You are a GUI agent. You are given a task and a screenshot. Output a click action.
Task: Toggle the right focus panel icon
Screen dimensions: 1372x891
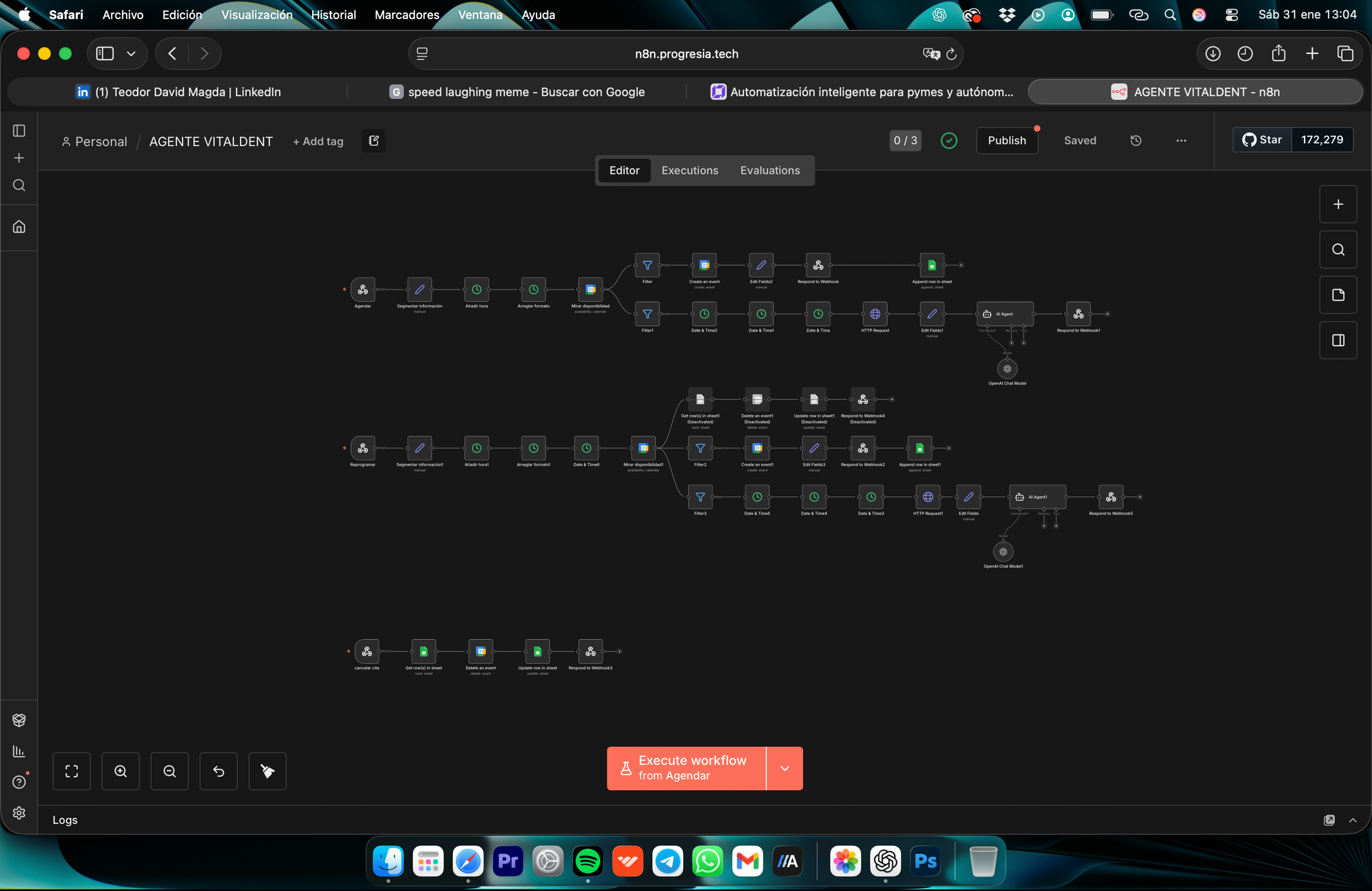coord(1338,340)
